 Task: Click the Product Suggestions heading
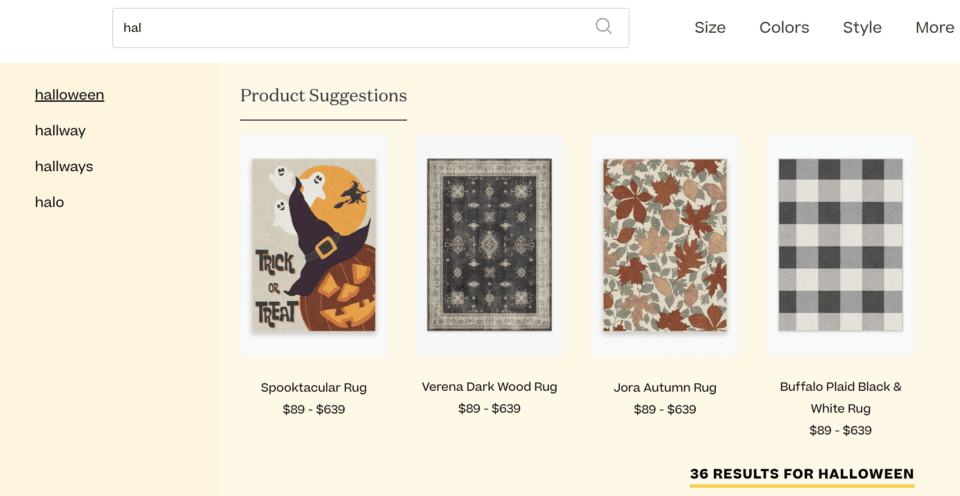tap(323, 96)
